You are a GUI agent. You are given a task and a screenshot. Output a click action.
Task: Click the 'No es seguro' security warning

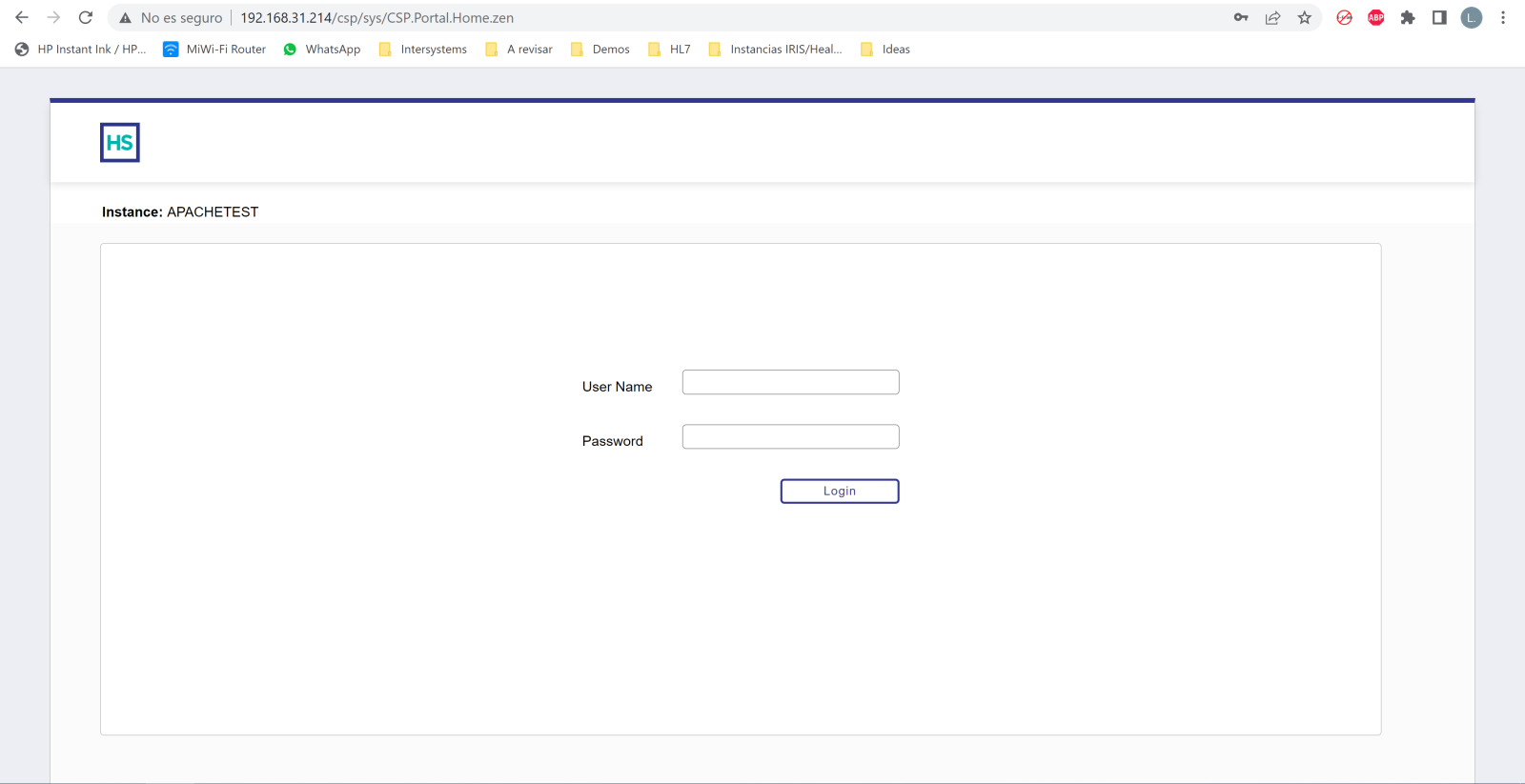tap(171, 17)
